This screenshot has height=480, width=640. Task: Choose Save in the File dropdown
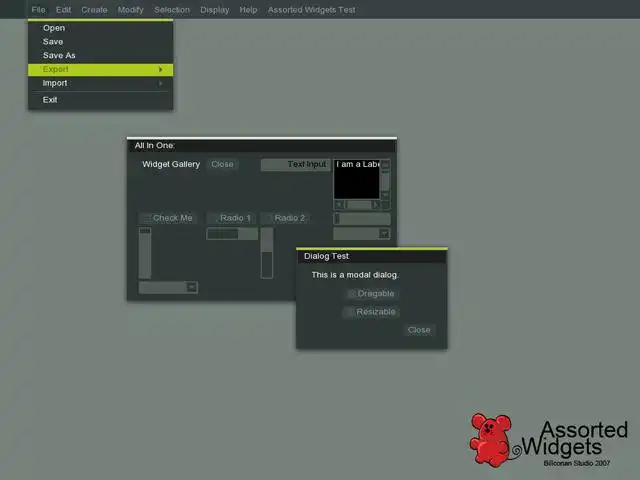pyautogui.click(x=100, y=42)
